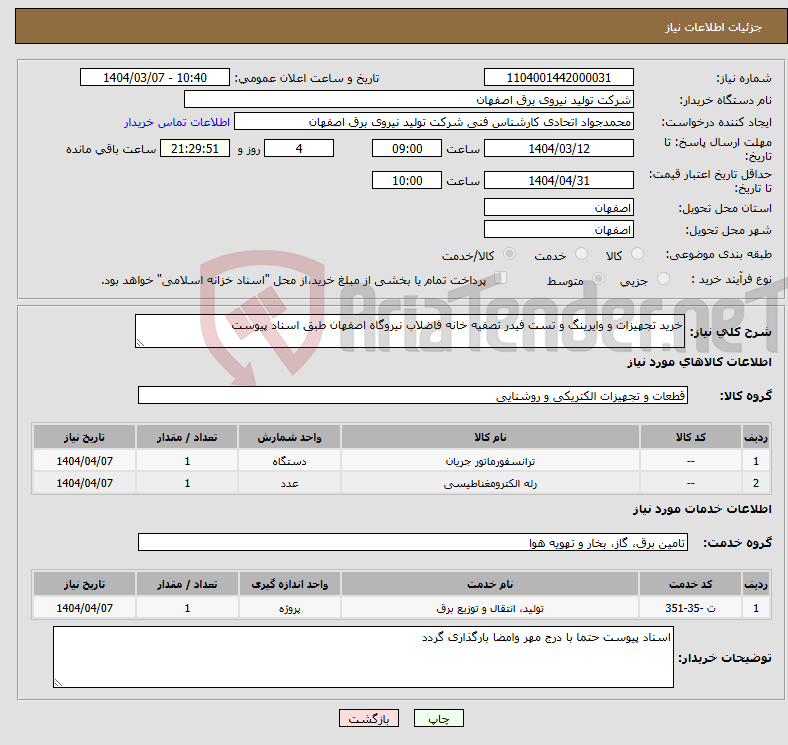This screenshot has height=745, width=788.
Task: Choose the جزیی purchase type radio
Action: 663,279
